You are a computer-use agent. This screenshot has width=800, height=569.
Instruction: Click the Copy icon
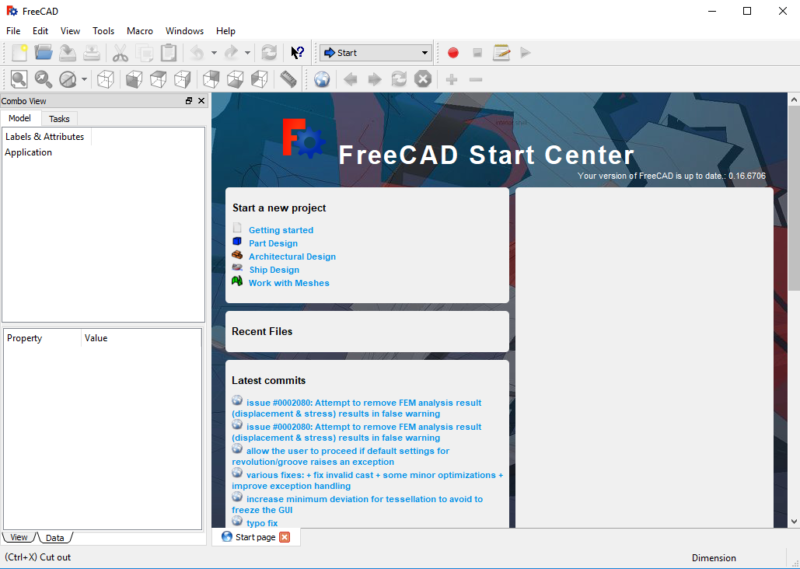click(x=145, y=53)
